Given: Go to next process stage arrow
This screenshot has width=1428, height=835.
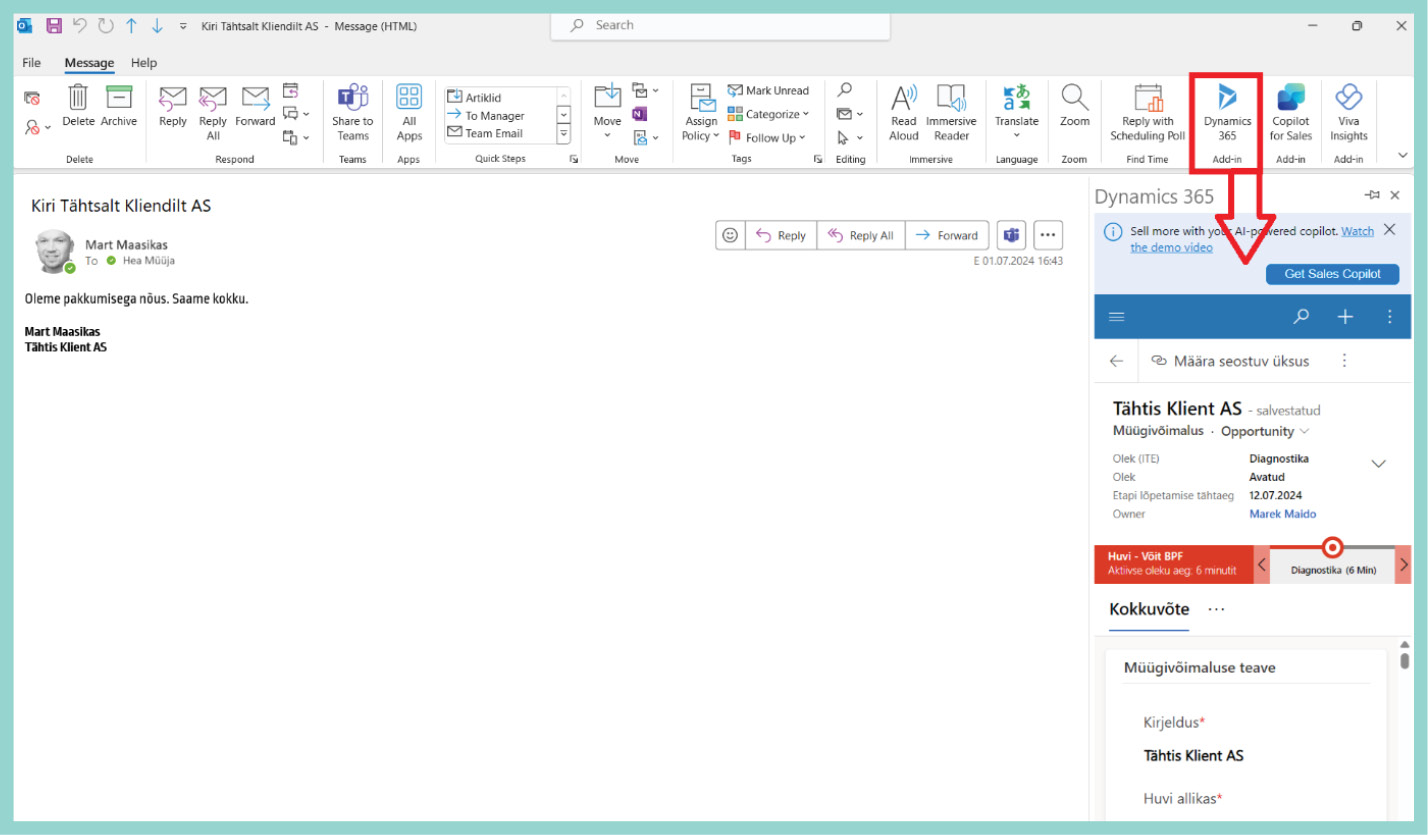Looking at the screenshot, I should tap(1403, 565).
